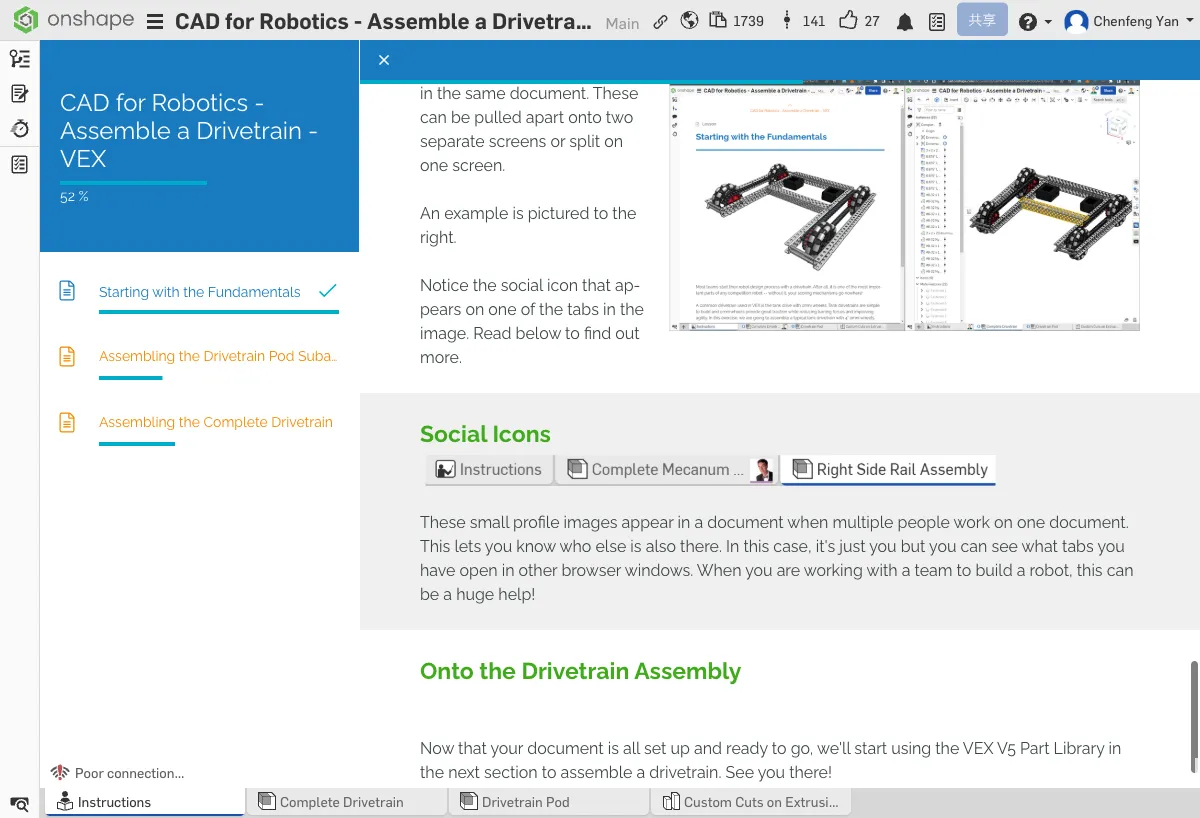The height and width of the screenshot is (818, 1200).
Task: Click the link sharing chain icon
Action: pos(660,22)
